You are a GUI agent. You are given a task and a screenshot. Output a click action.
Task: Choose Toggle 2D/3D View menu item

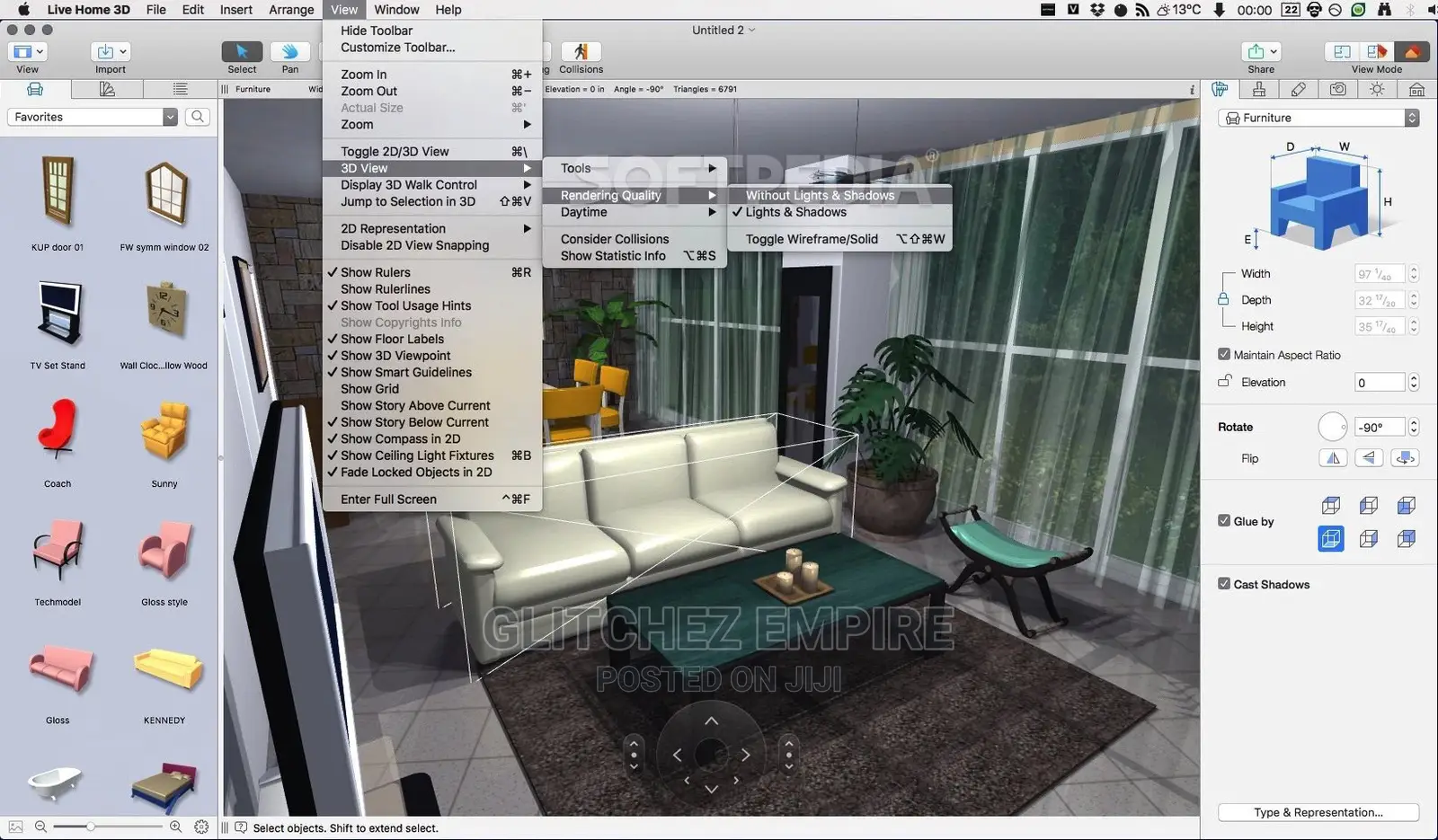[432, 151]
